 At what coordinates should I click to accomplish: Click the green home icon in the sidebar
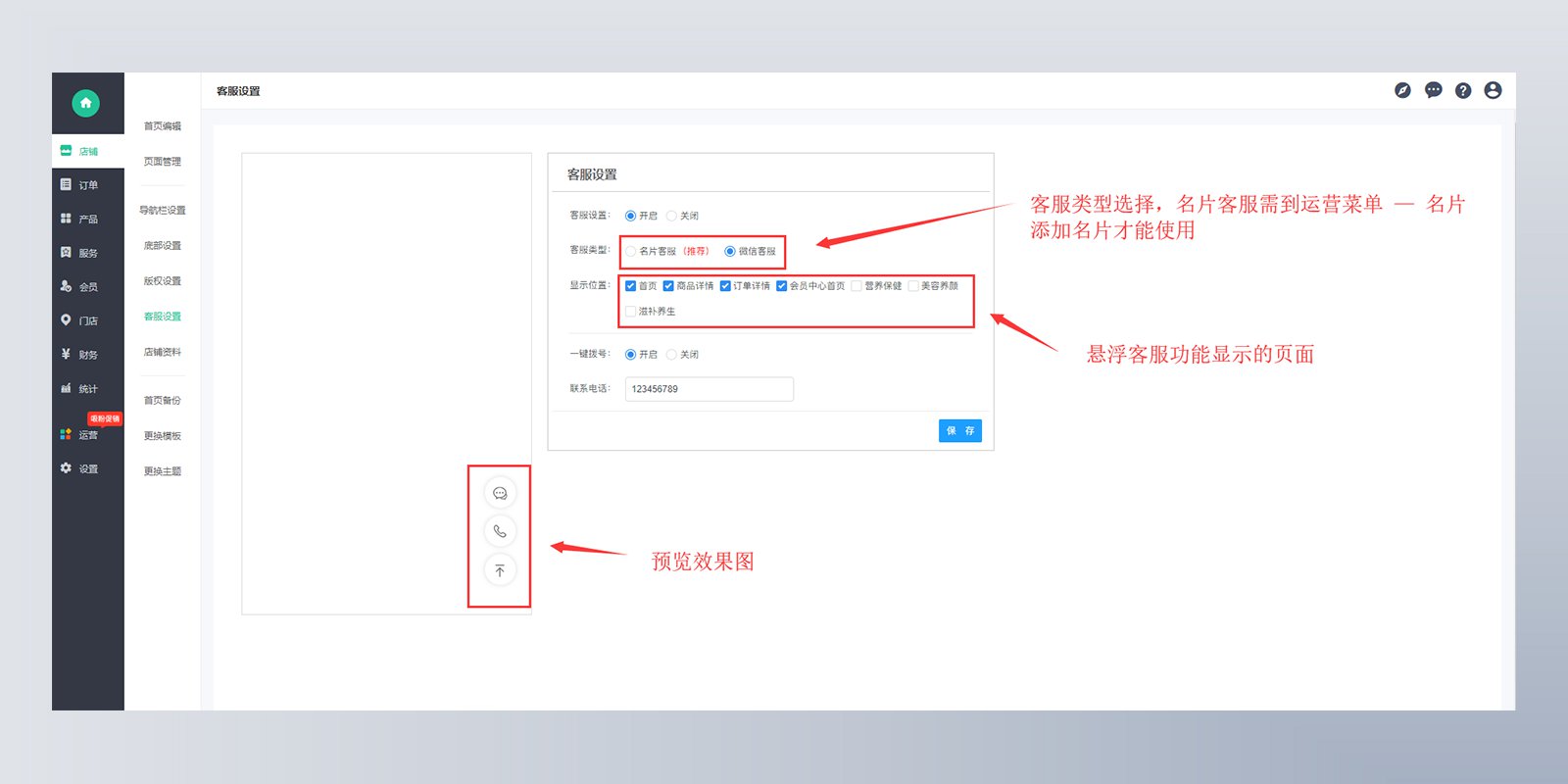coord(85,103)
